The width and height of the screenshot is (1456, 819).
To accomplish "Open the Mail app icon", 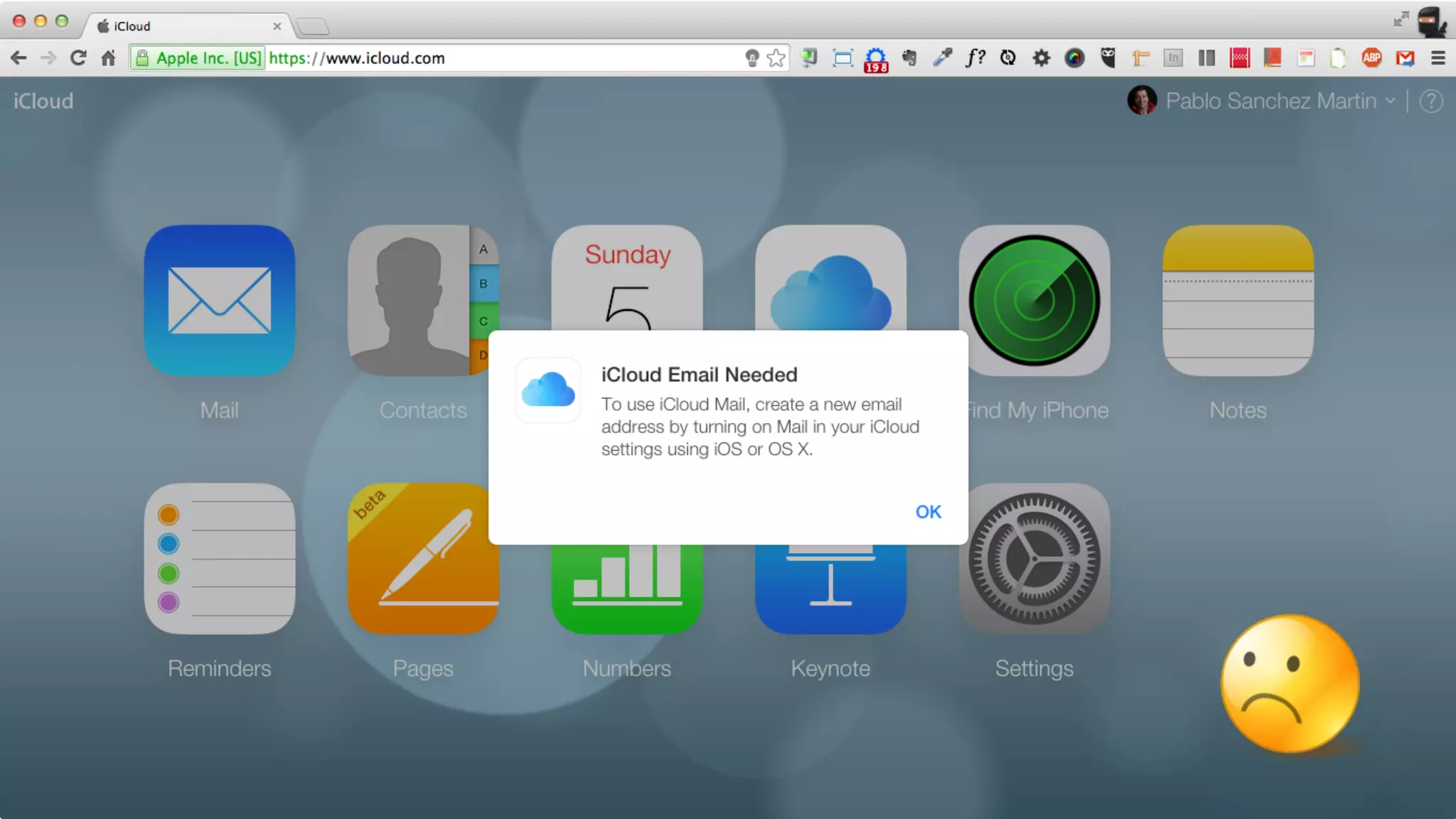I will pyautogui.click(x=219, y=300).
